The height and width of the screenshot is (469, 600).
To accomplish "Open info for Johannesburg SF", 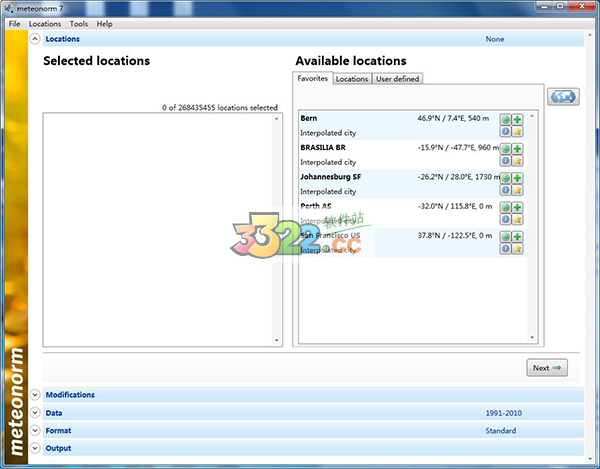I will [x=505, y=190].
